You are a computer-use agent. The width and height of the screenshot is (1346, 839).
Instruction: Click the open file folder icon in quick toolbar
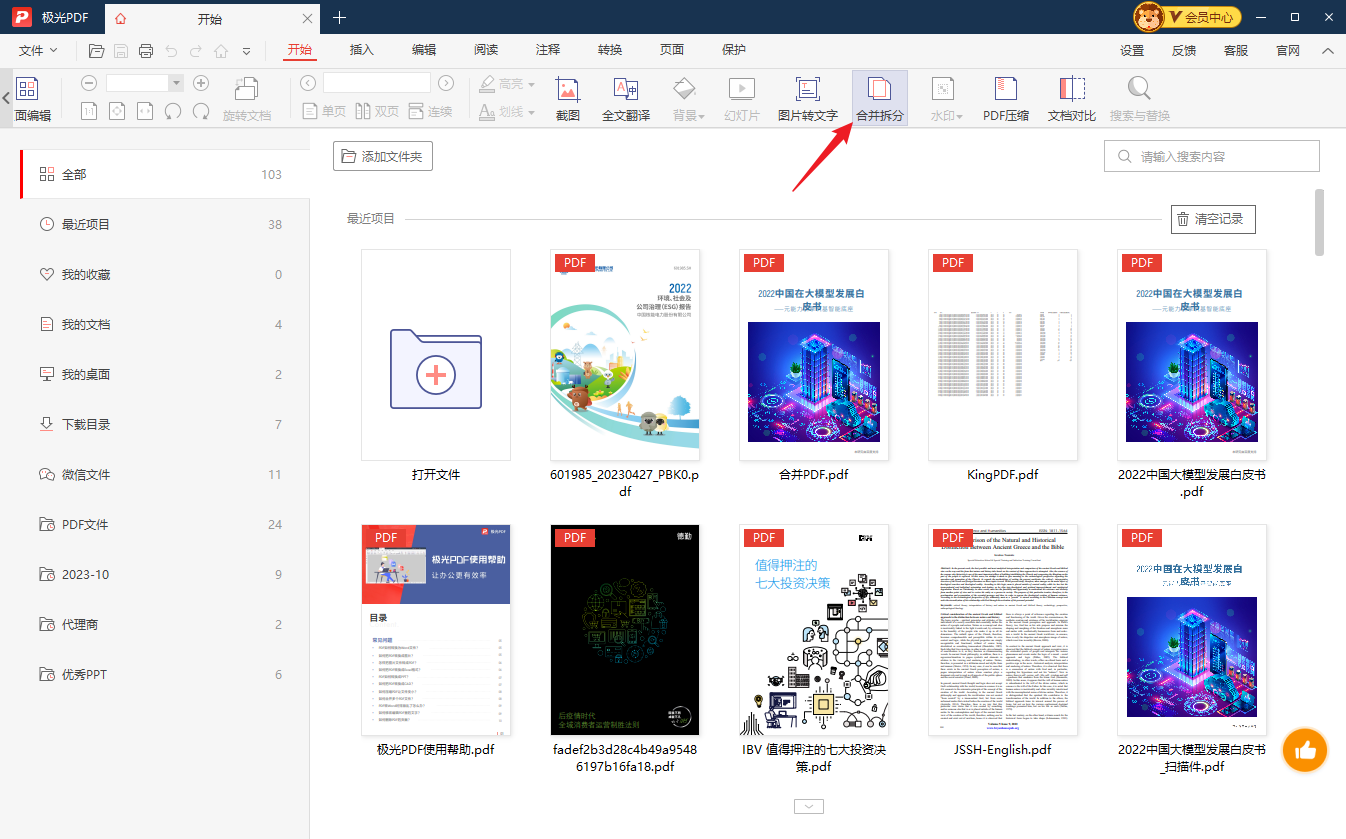[97, 51]
